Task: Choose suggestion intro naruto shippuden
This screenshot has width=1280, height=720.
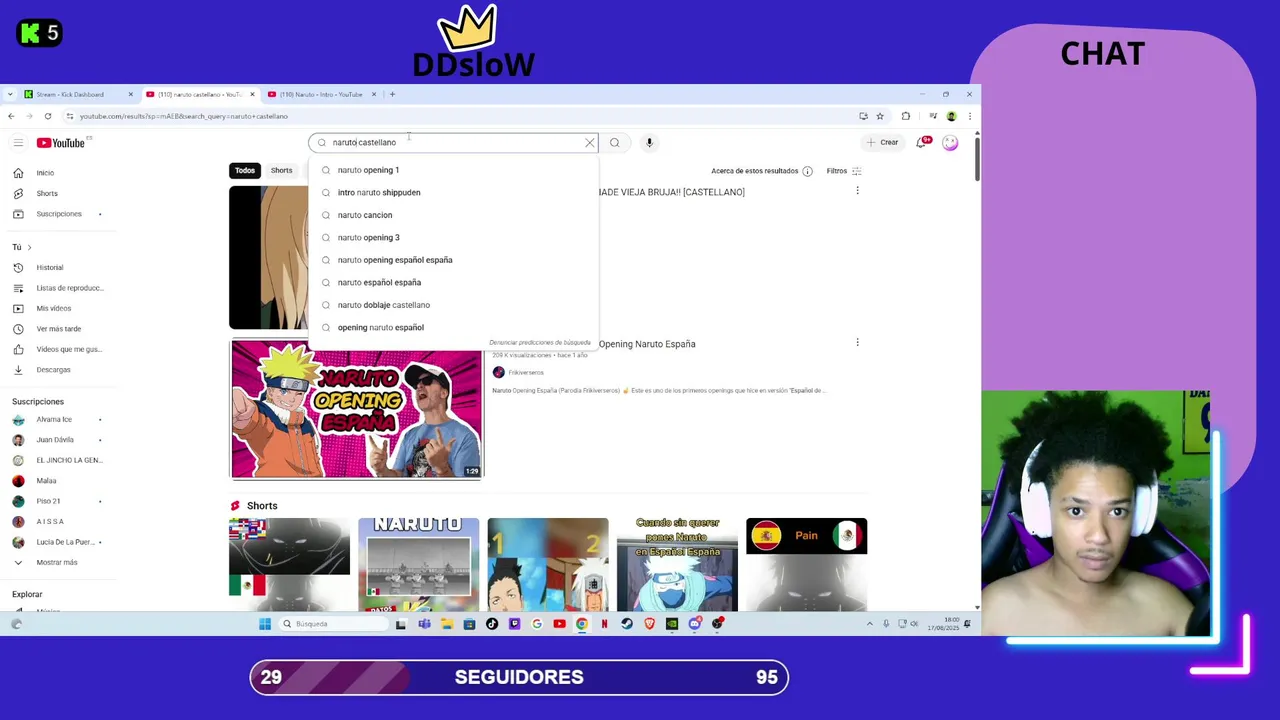Action: pos(453,192)
